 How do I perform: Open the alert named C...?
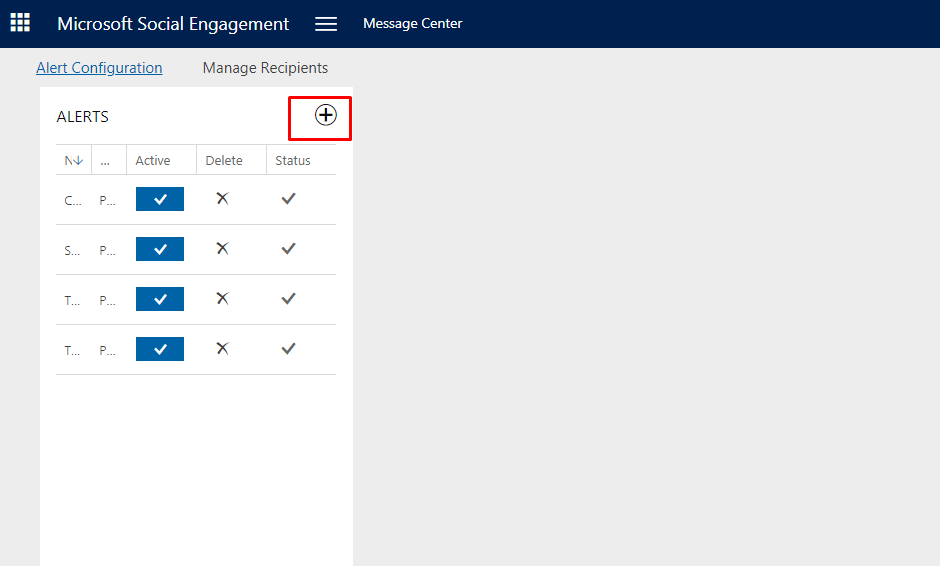pyautogui.click(x=73, y=200)
